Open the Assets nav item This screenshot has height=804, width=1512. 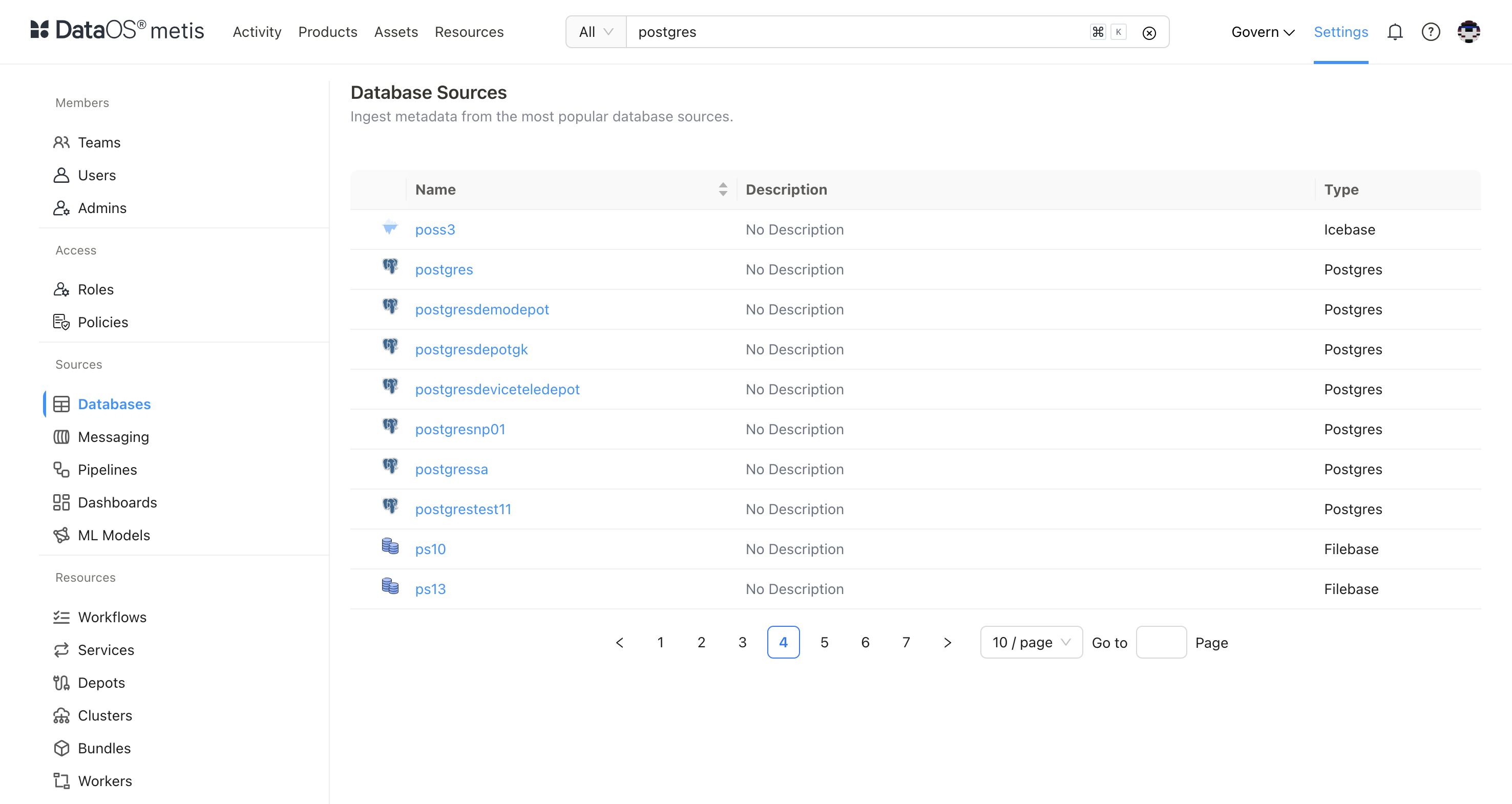click(396, 32)
